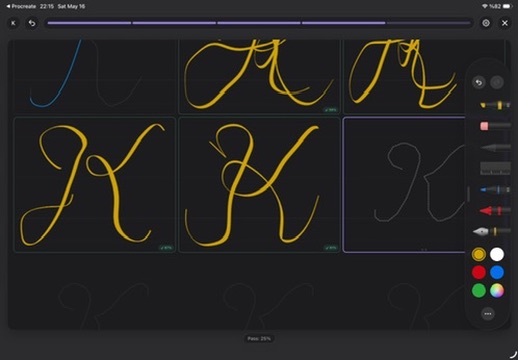Select the yellow marker pen tool
The width and height of the screenshot is (518, 360).
pyautogui.click(x=495, y=105)
